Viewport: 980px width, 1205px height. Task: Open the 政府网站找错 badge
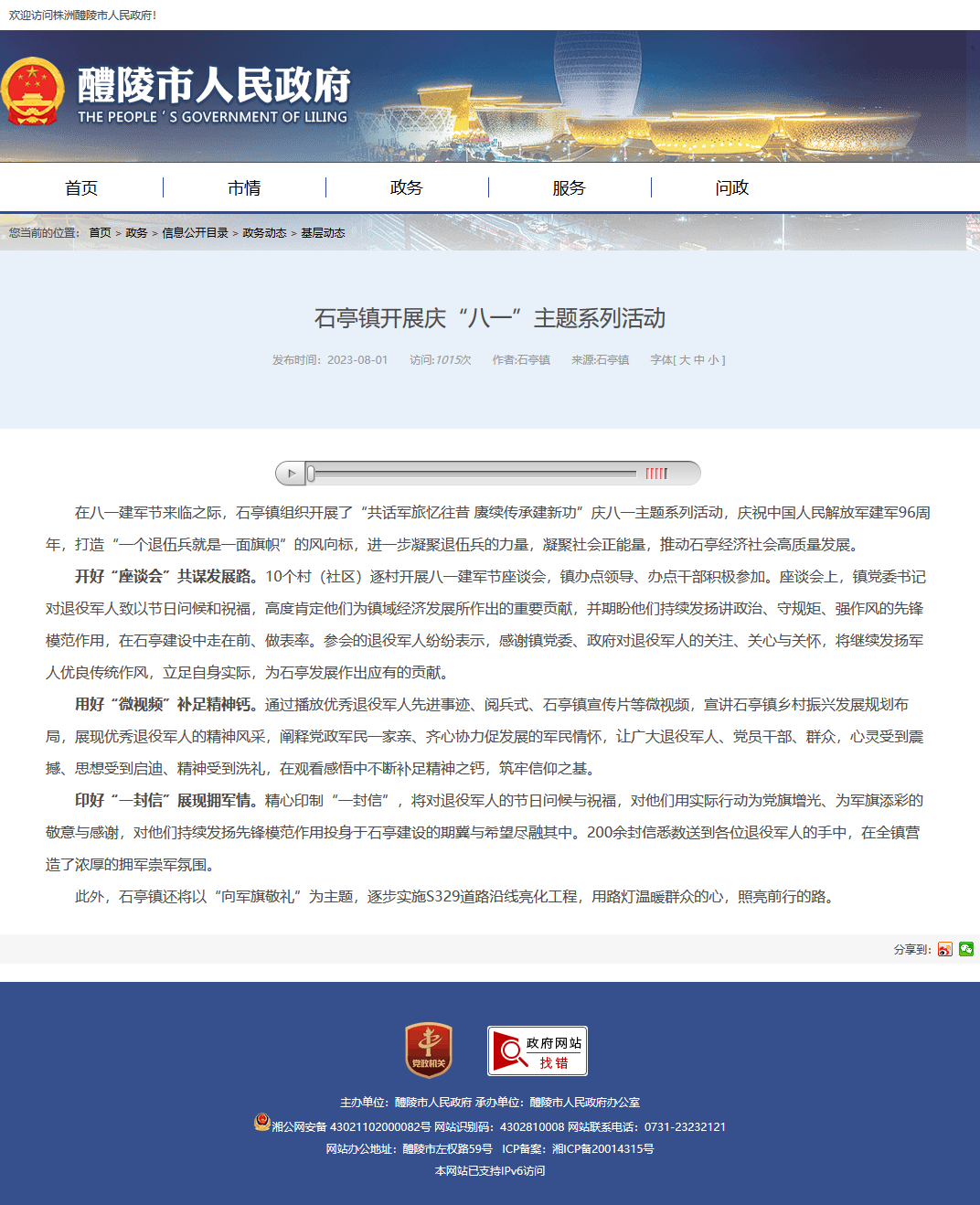pos(538,1050)
